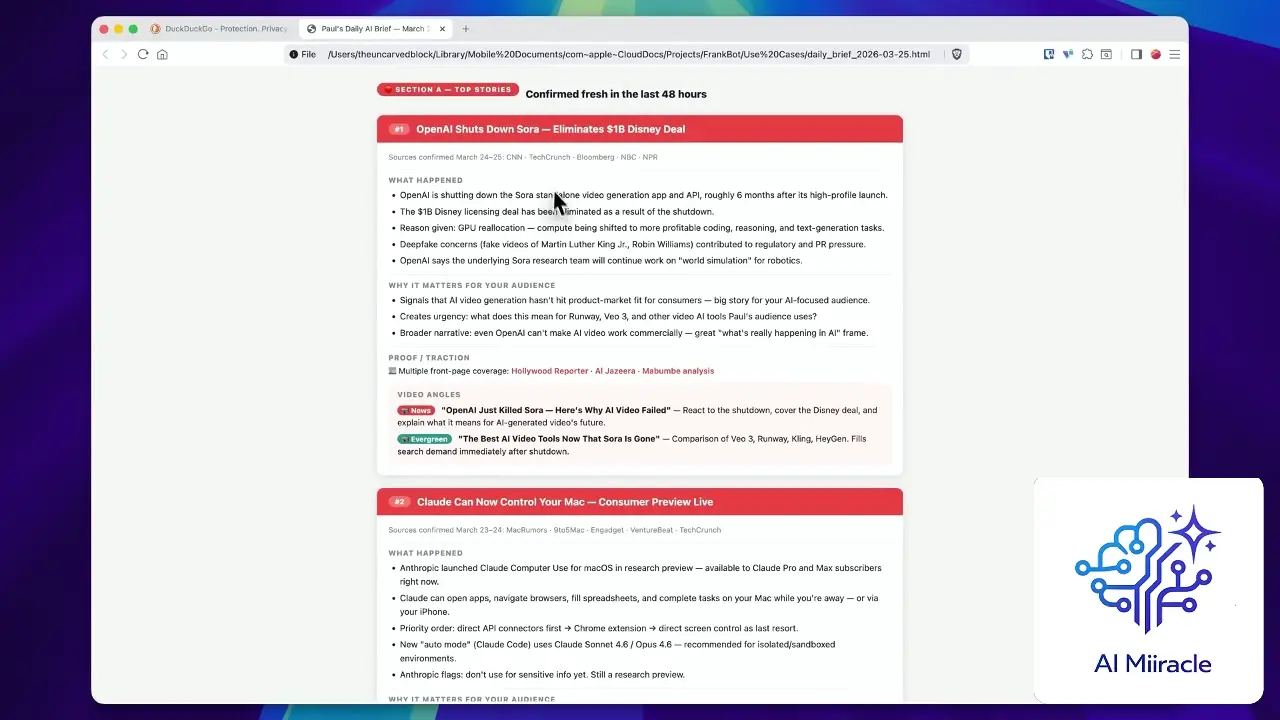Viewport: 1280px width, 720px height.
Task: Click the "Reason given: GPU reallocation" bullet
Action: pos(642,228)
